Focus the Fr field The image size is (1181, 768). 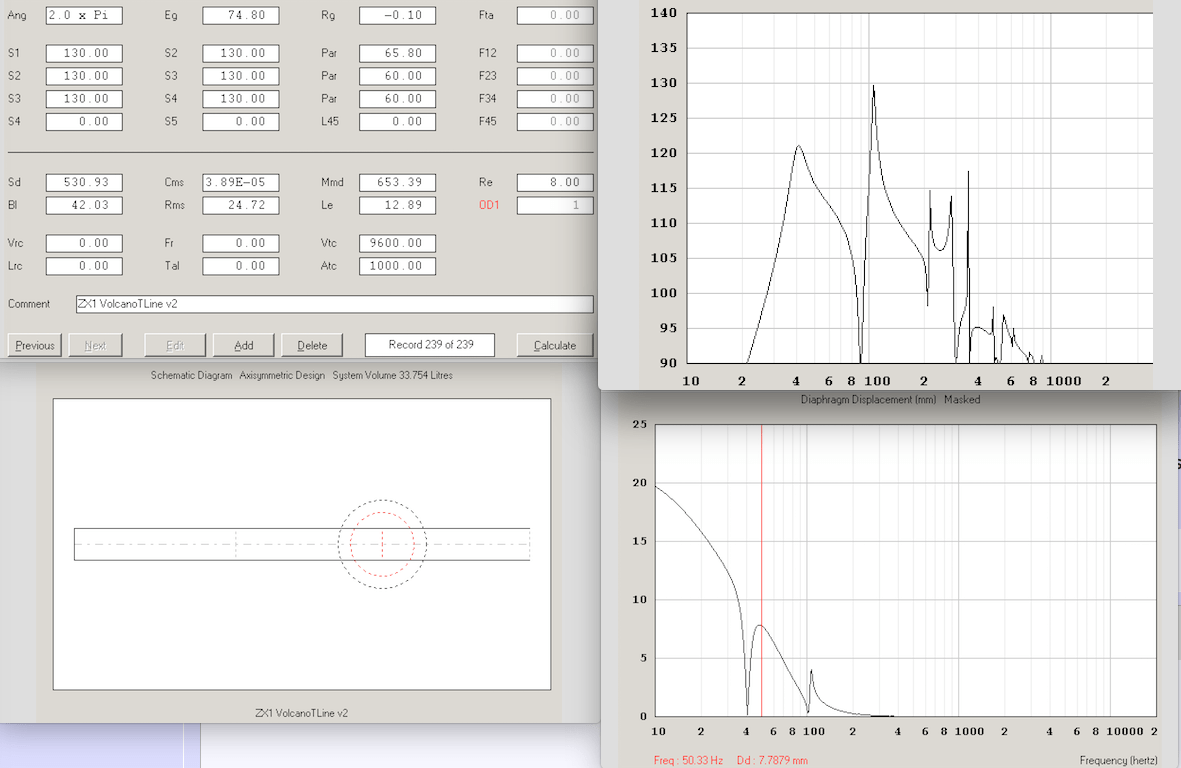pyautogui.click(x=241, y=243)
